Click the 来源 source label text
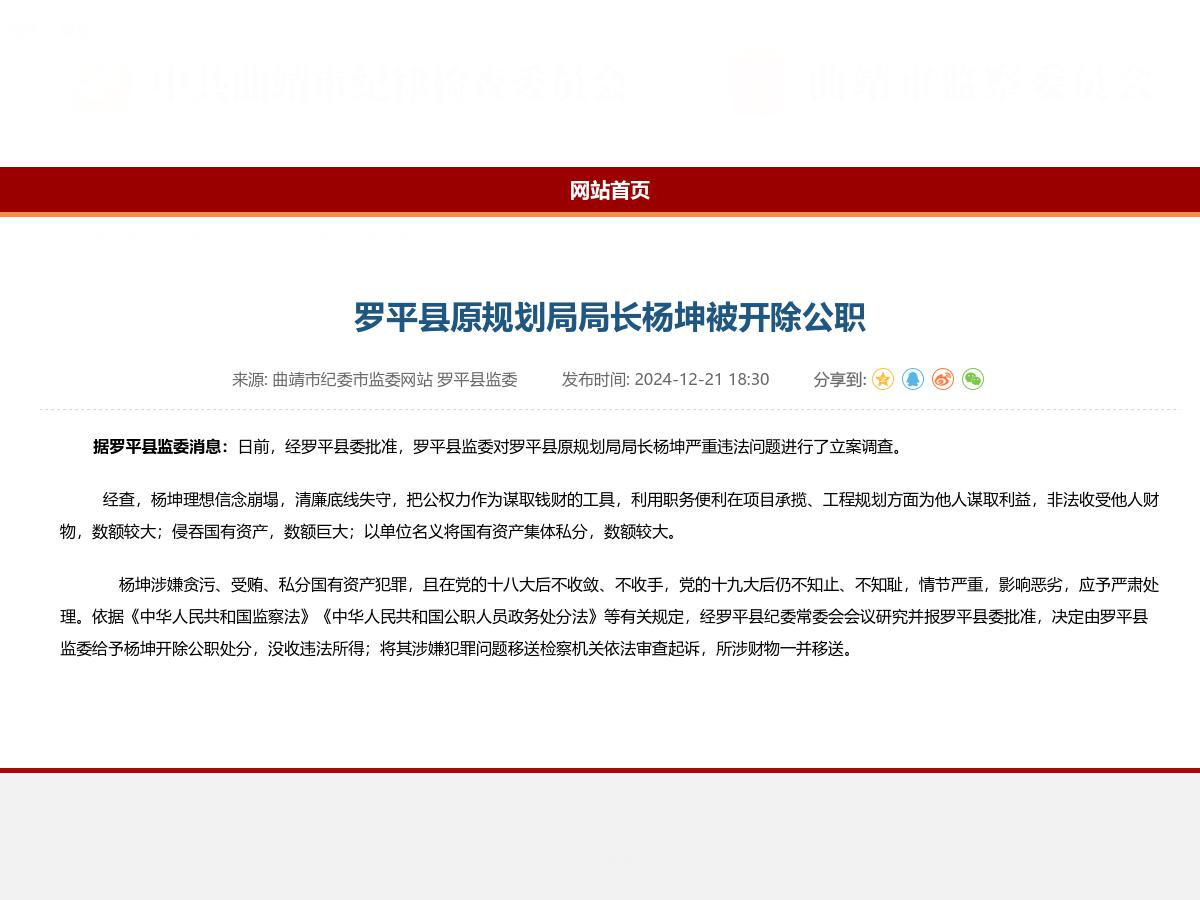Image resolution: width=1200 pixels, height=900 pixels. click(x=251, y=380)
